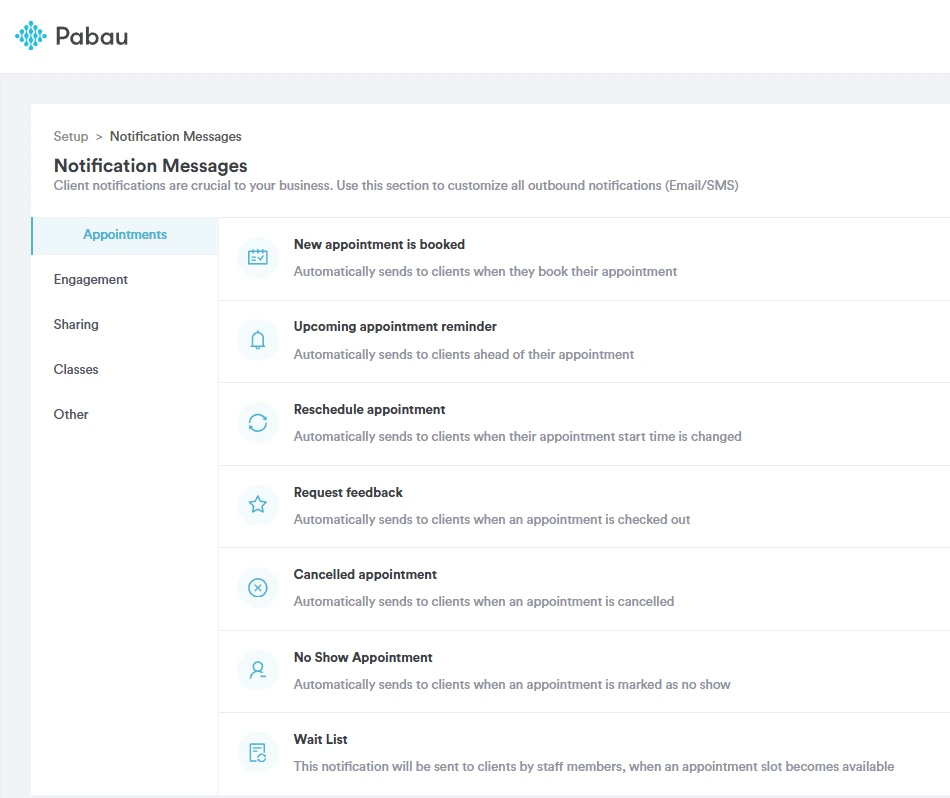Click the Pabau logo in the header
Screen dimensions: 950x798
[x=71, y=35]
